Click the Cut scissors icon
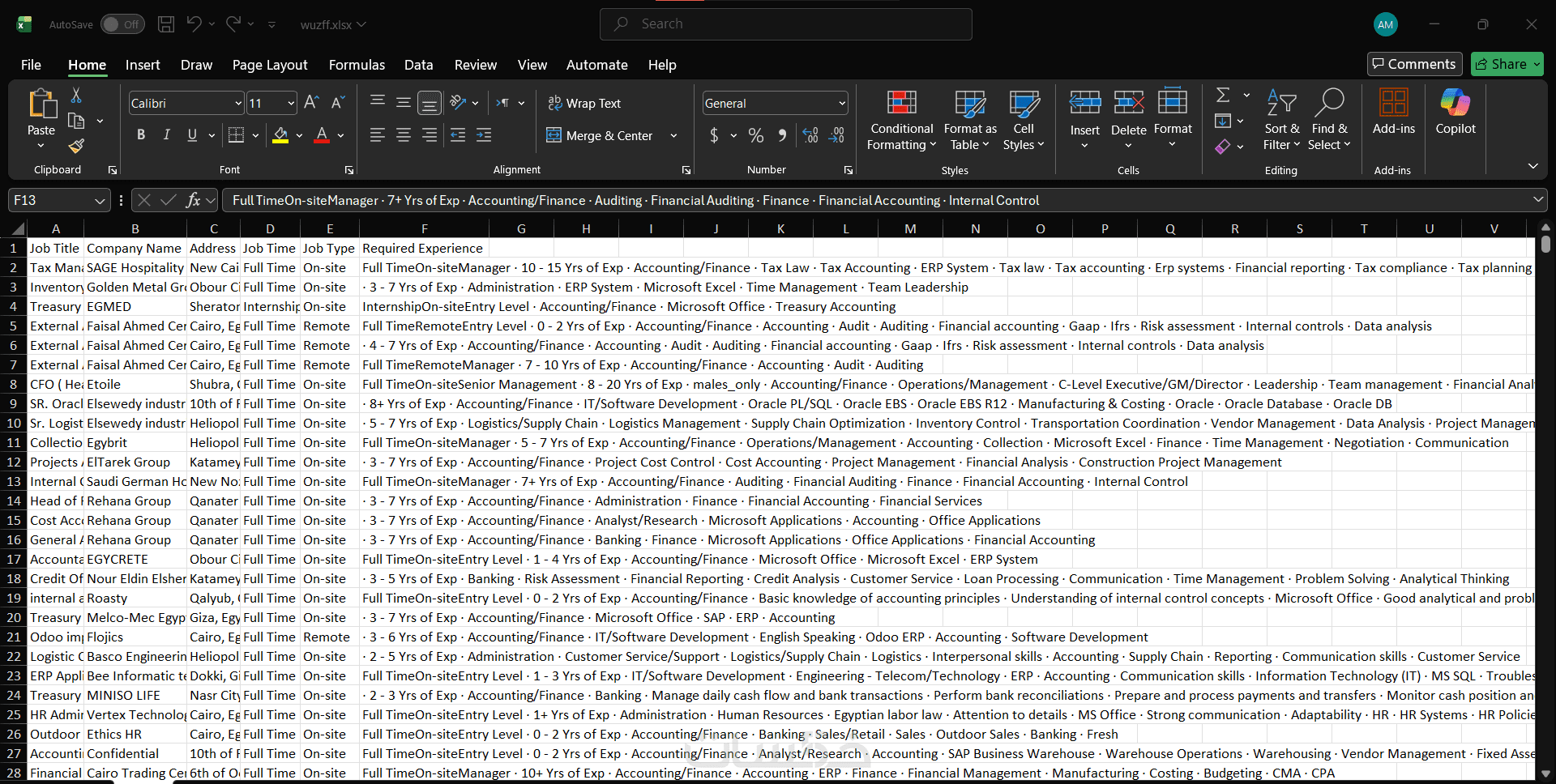1556x784 pixels. tap(76, 96)
